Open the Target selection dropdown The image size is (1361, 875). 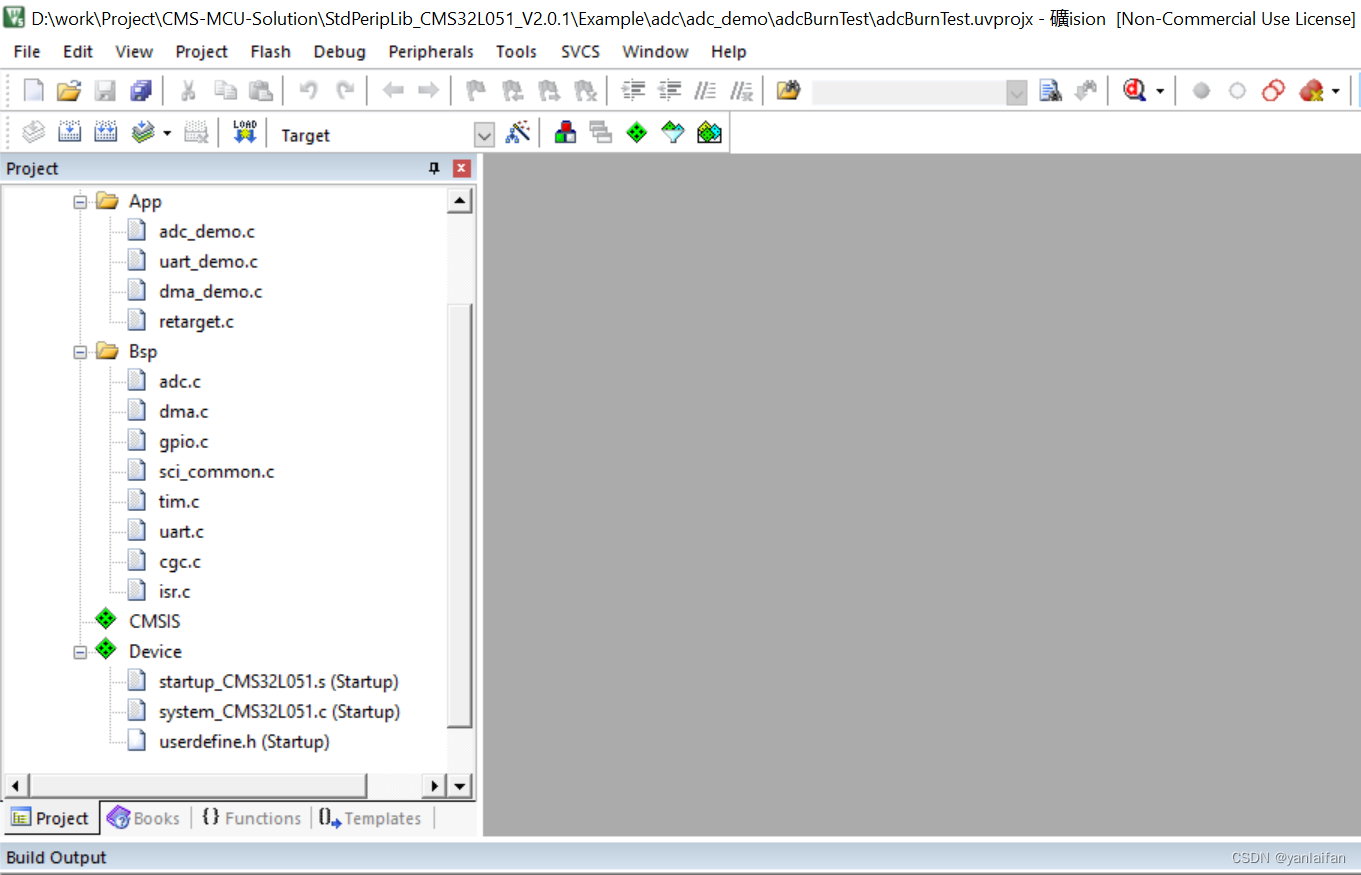484,135
